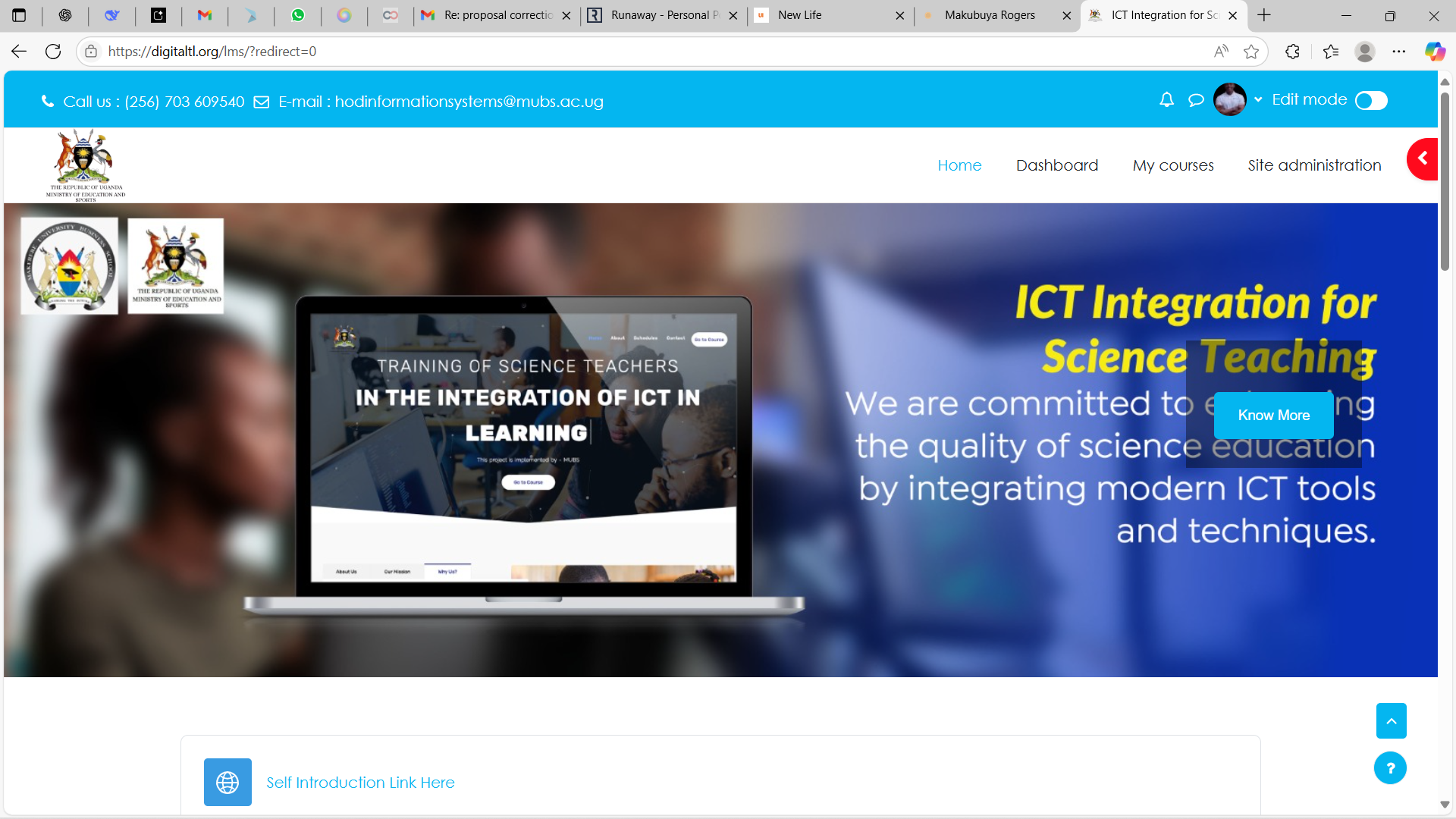Open the Self Introduction Link Here link
Screen dimensions: 1456x819
click(x=360, y=783)
